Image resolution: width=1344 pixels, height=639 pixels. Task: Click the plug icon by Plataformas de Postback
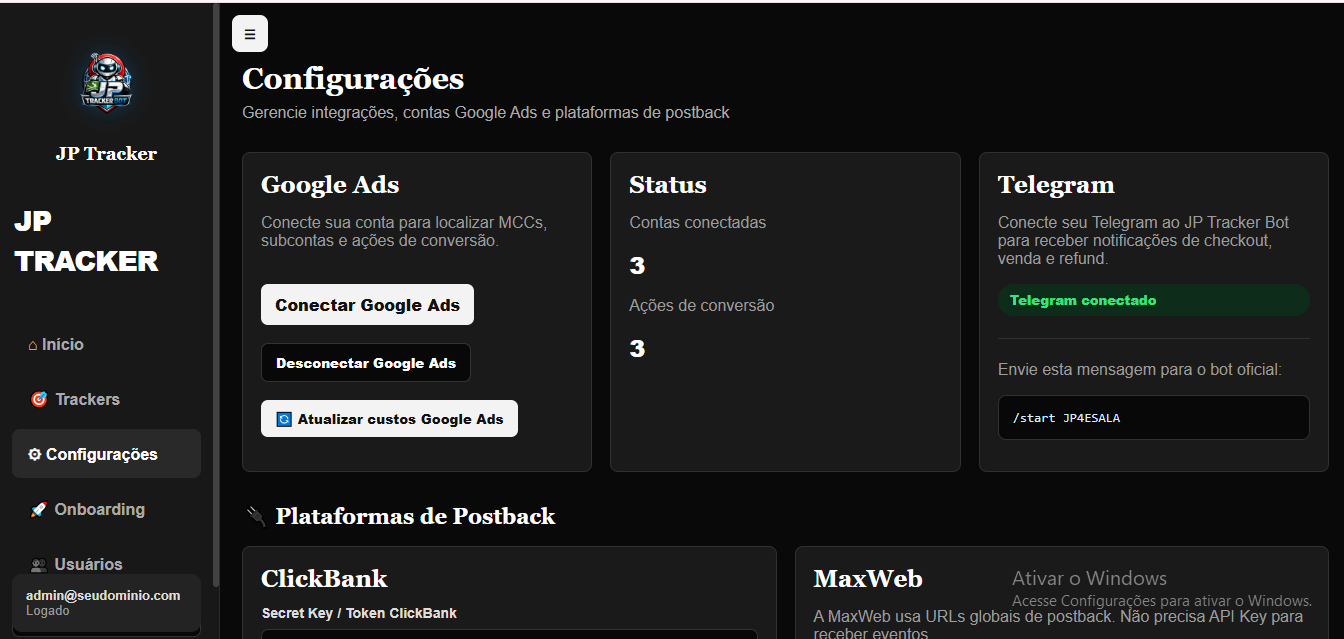pyautogui.click(x=255, y=516)
